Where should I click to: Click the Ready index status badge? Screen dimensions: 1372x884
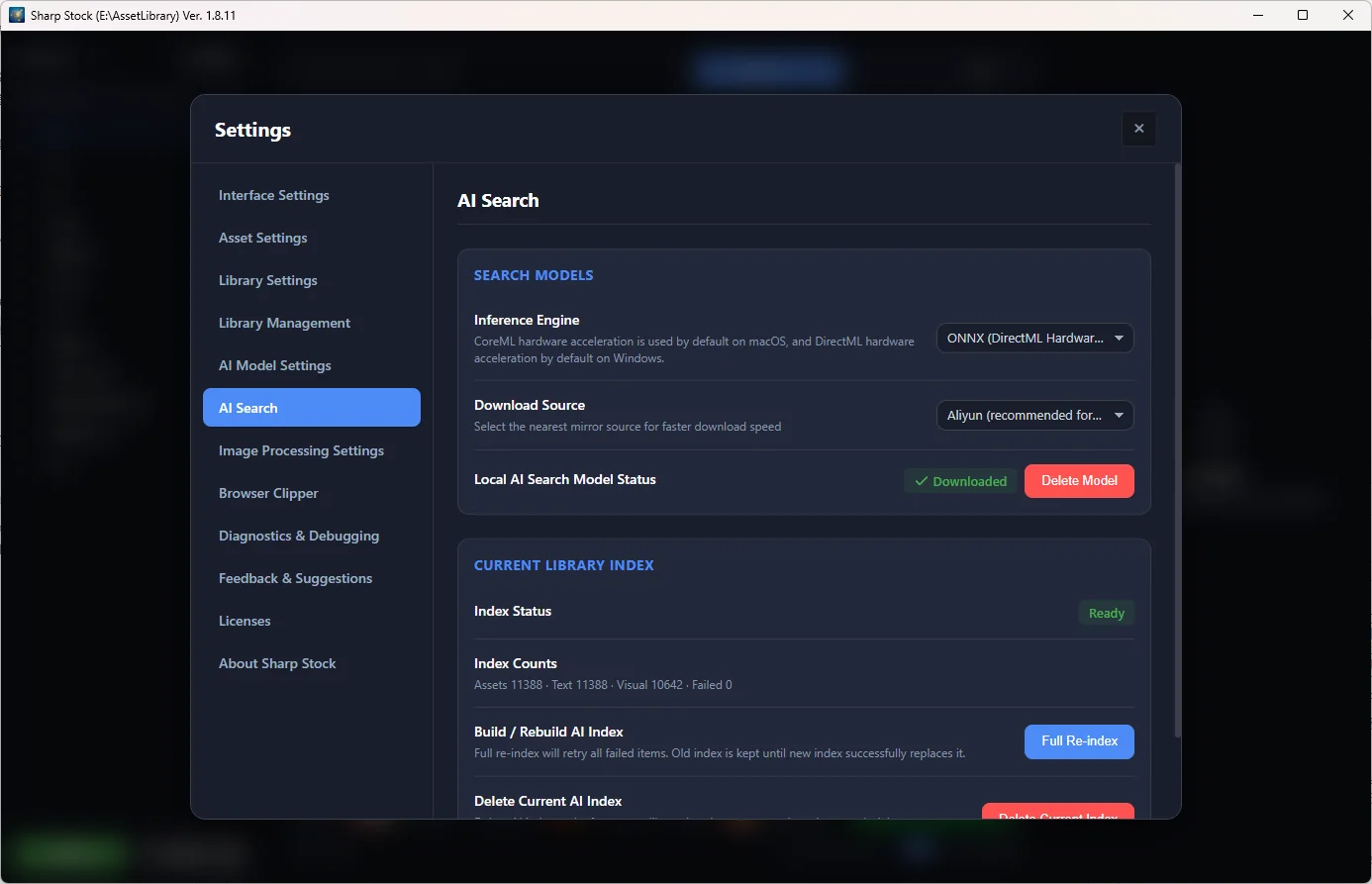(1107, 614)
